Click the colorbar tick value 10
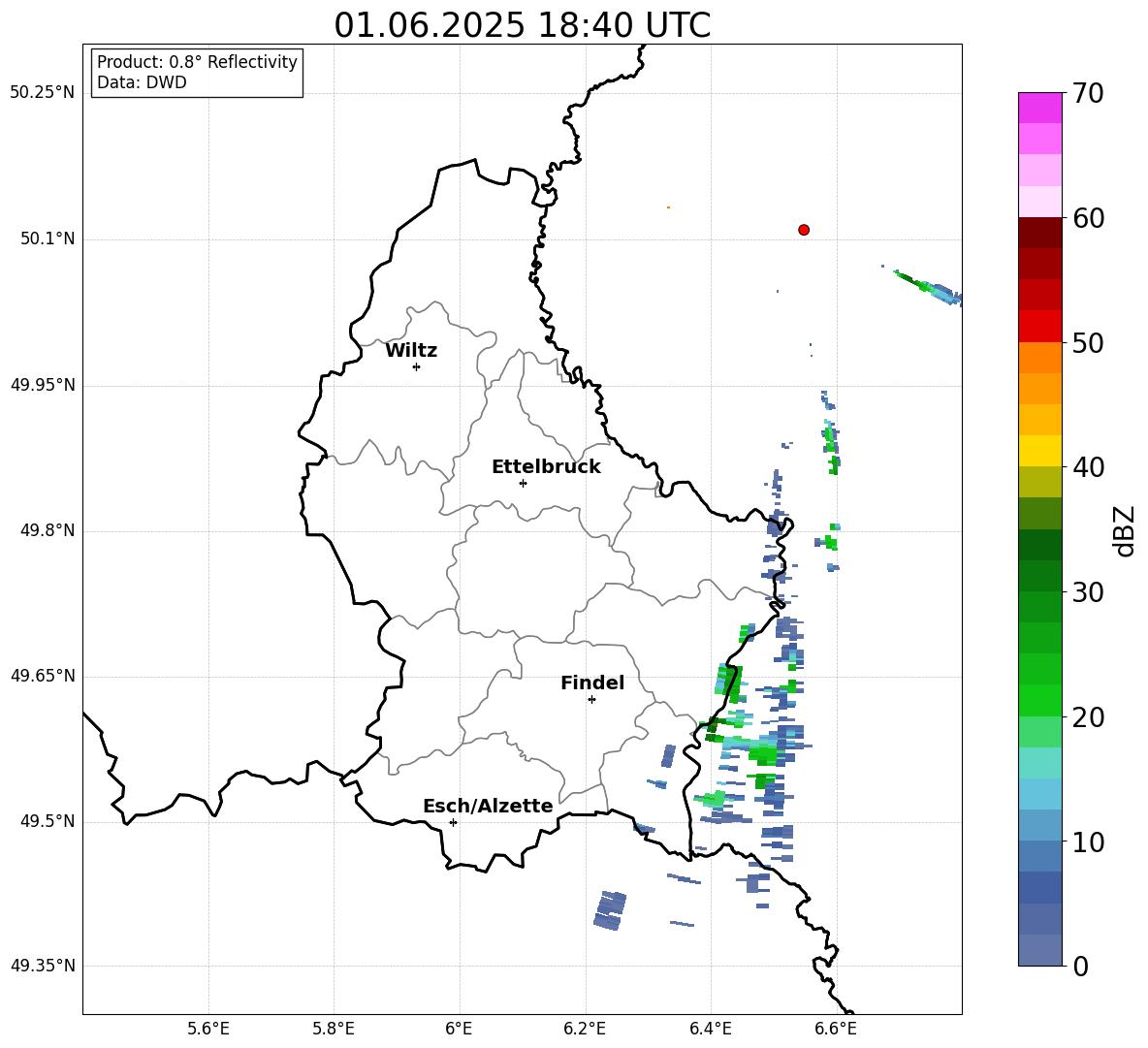Viewport: 1148px width, 1048px height. point(1089,842)
